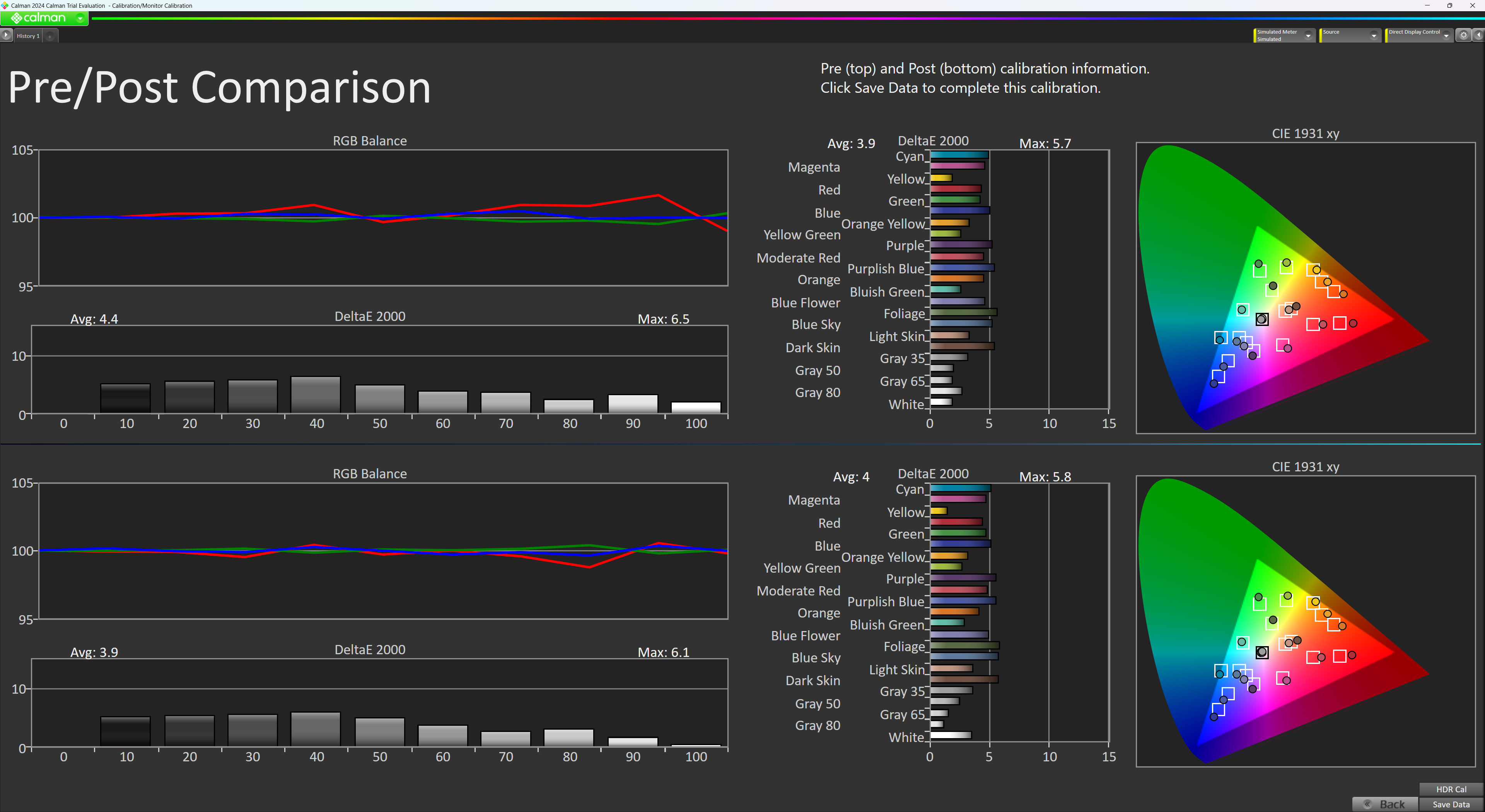Click the Calman app icon in title bar
1485x812 pixels.
tap(5, 5)
